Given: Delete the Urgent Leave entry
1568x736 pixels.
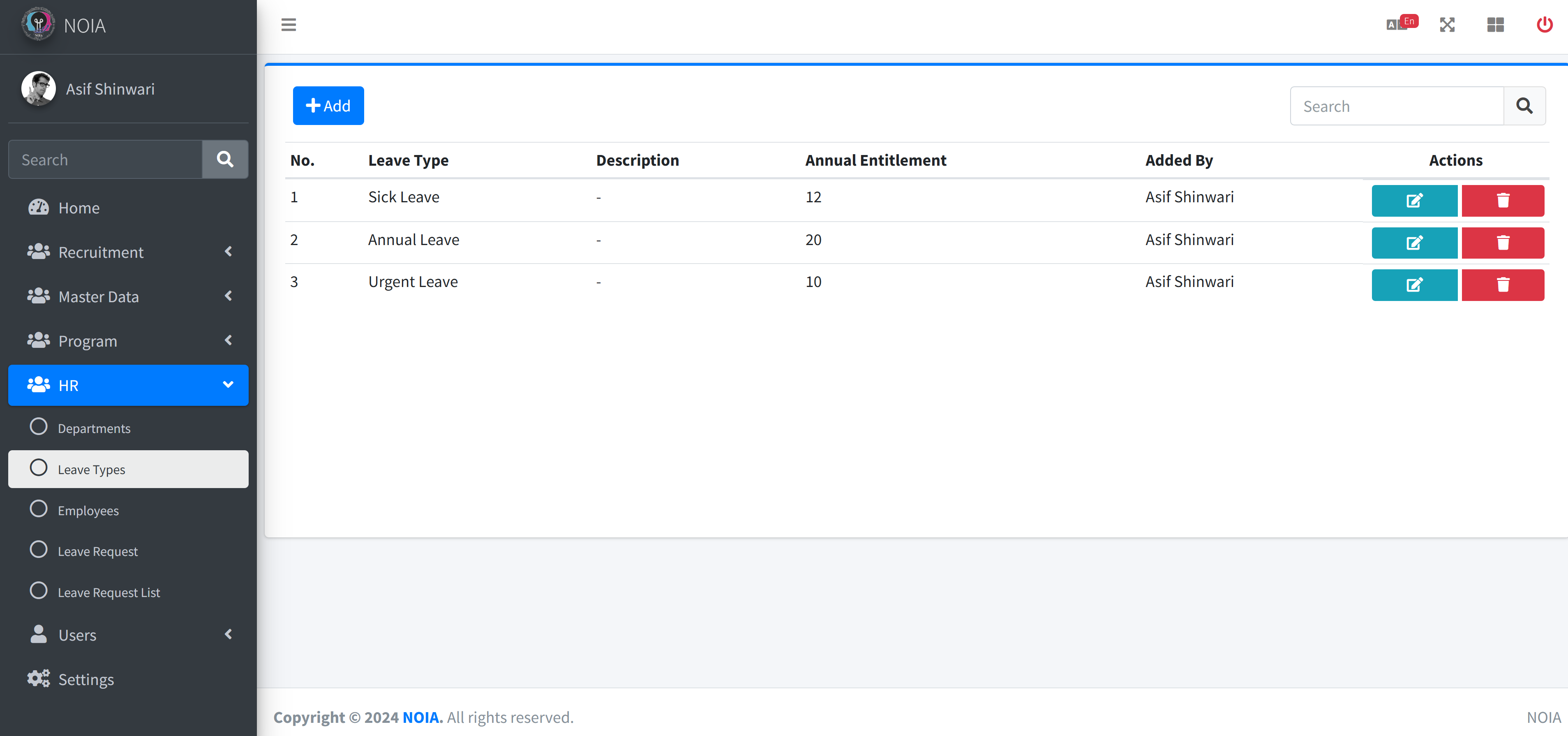Looking at the screenshot, I should (x=1502, y=285).
